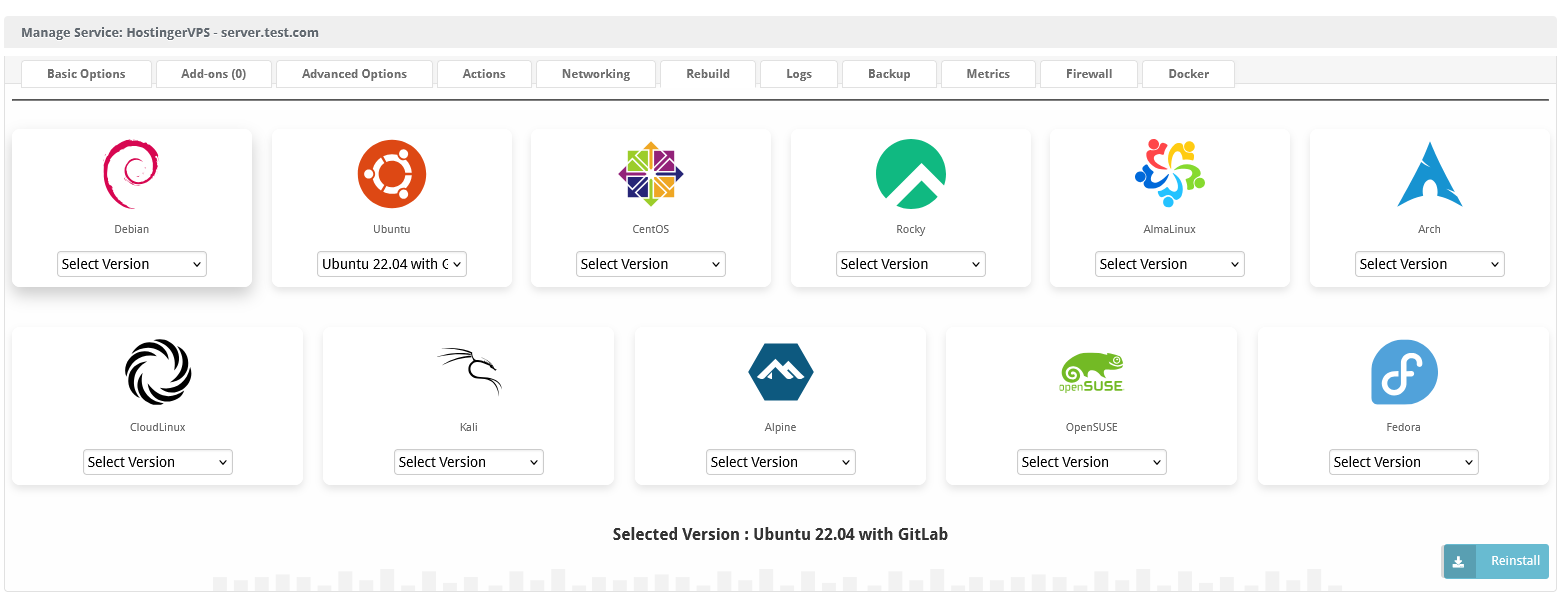Open the Docker tab
1564x607 pixels.
1188,73
